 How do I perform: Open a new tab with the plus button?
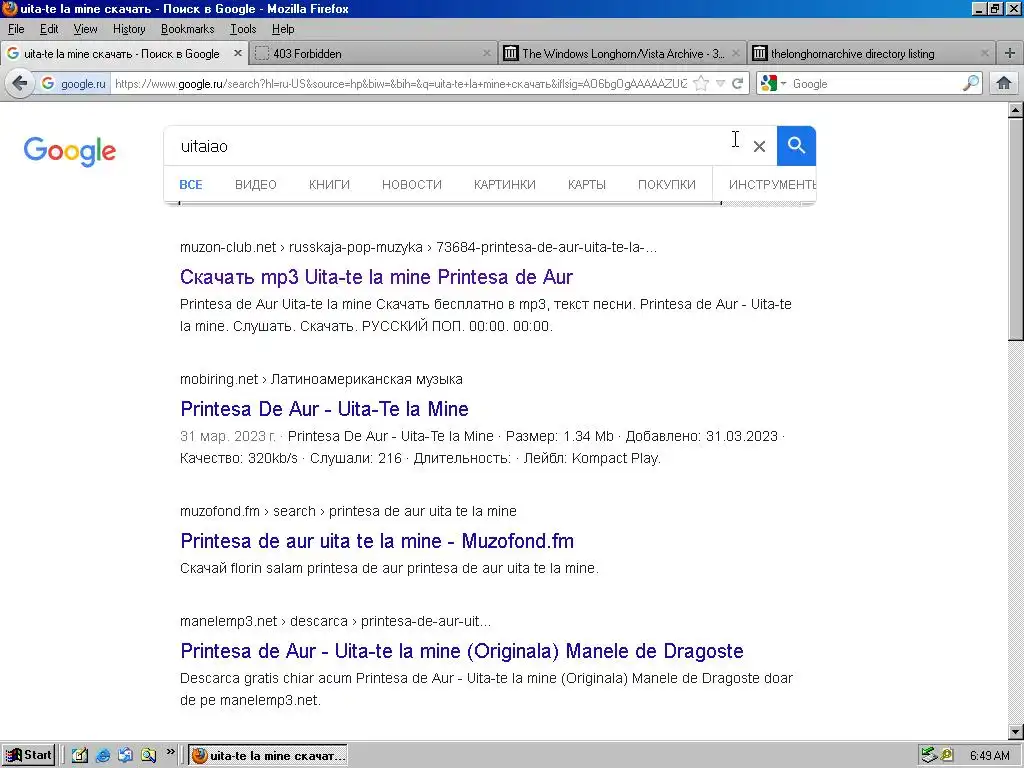pyautogui.click(x=1010, y=54)
